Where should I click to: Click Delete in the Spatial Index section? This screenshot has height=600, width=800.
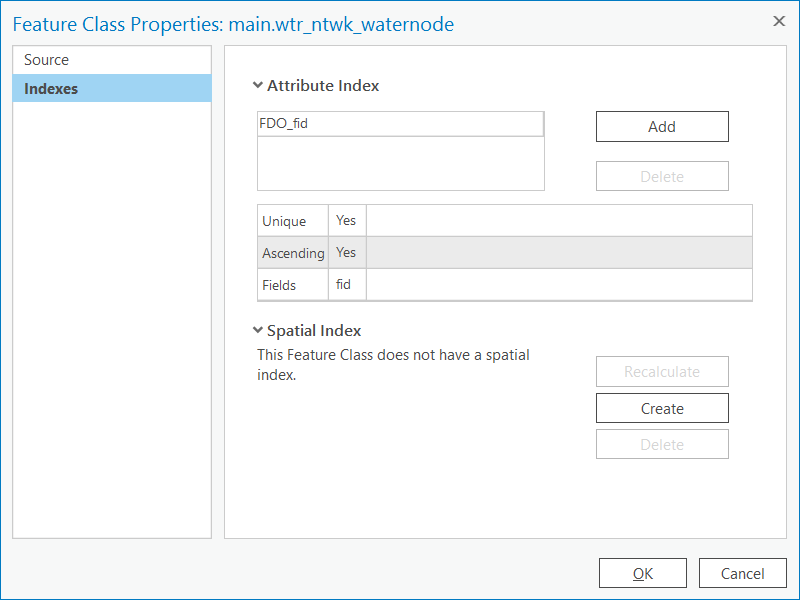pyautogui.click(x=662, y=444)
